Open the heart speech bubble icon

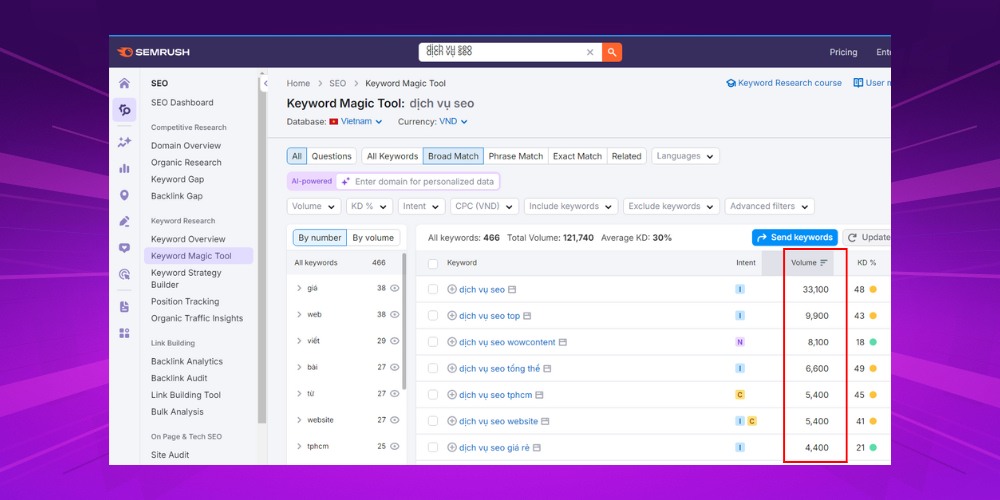tap(124, 248)
